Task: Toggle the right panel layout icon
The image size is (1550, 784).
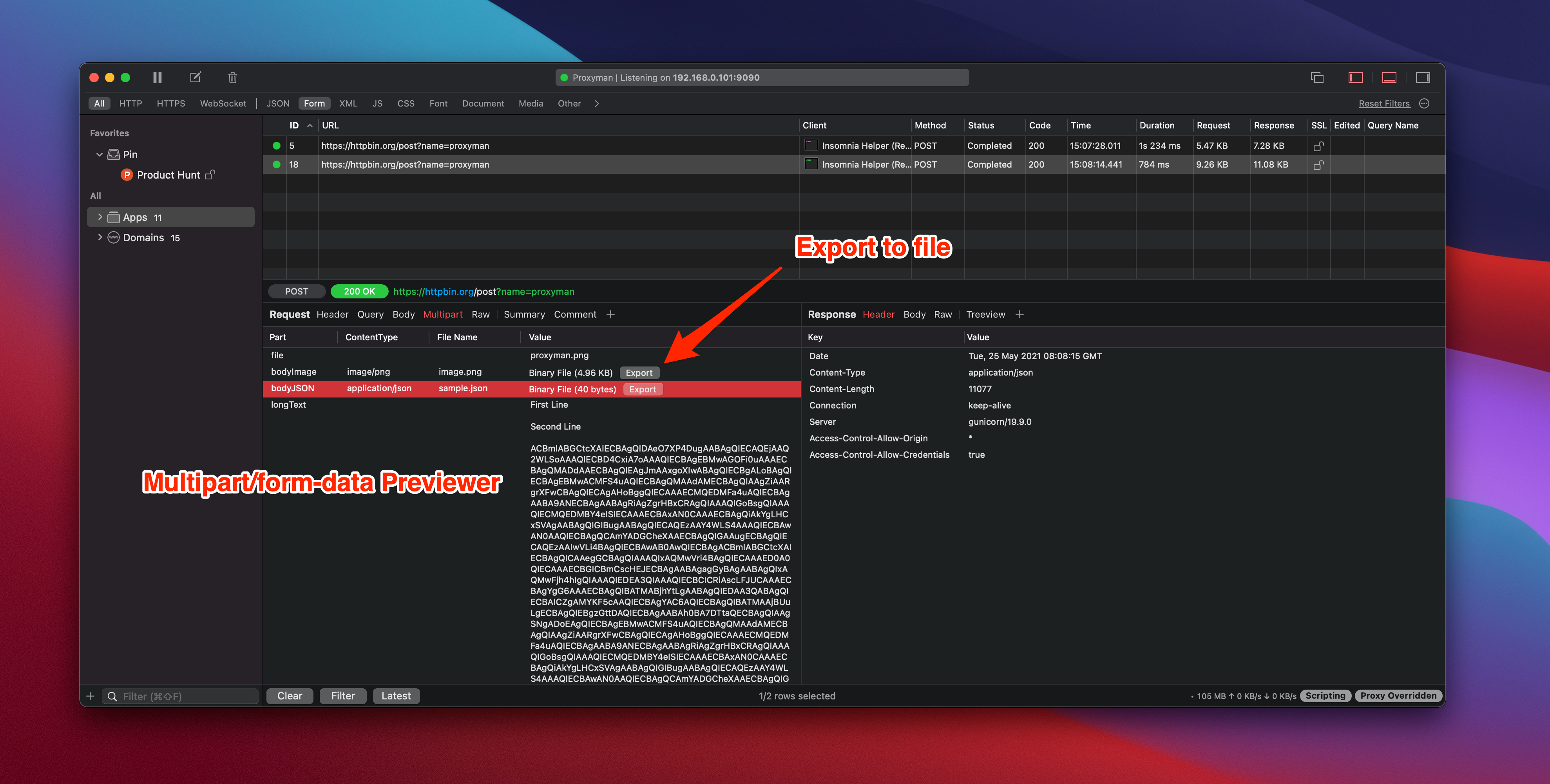Action: tap(1422, 78)
